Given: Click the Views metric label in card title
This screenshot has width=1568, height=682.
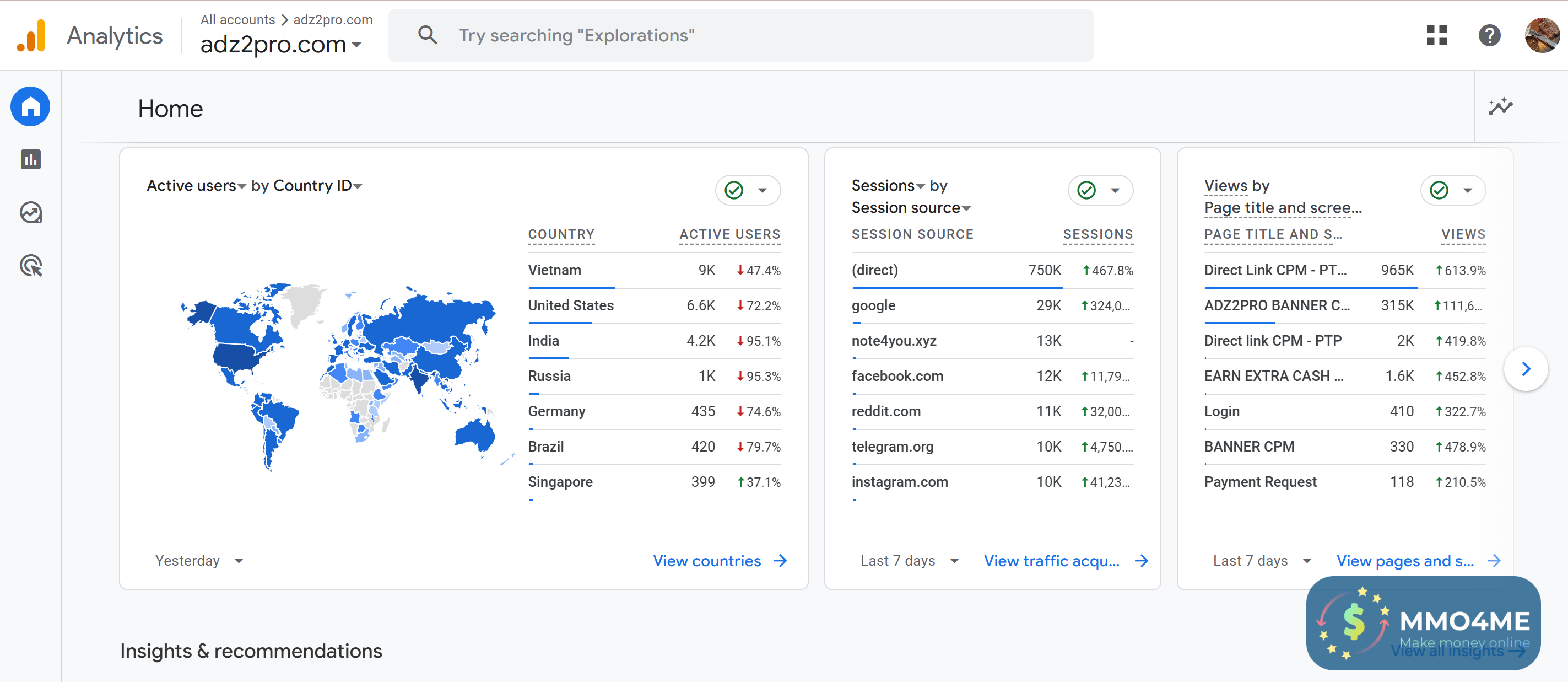Looking at the screenshot, I should pyautogui.click(x=1226, y=186).
